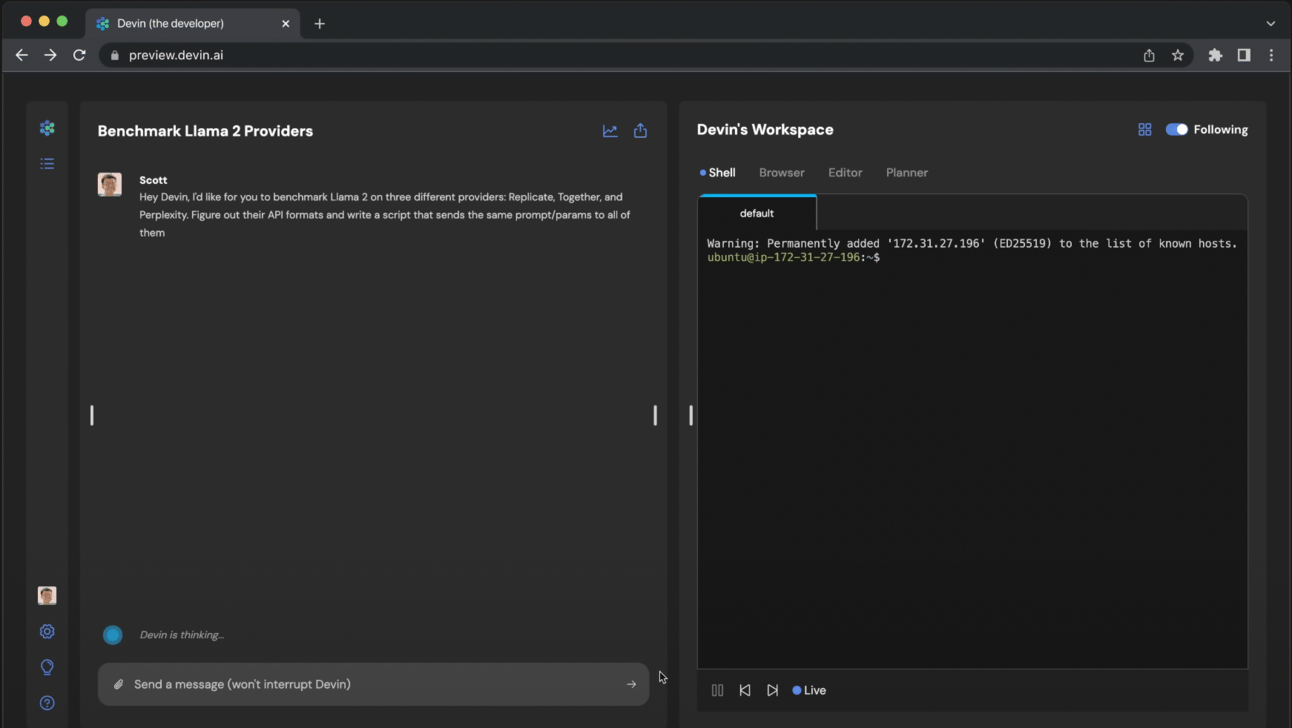Click the paperclip attachment icon

pos(118,684)
